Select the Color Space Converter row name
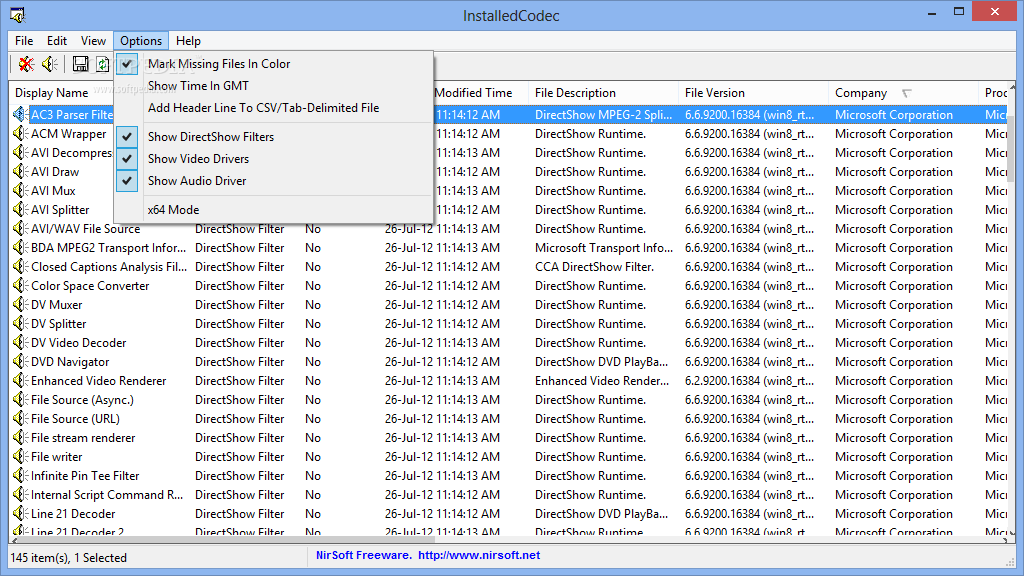The height and width of the screenshot is (576, 1024). 90,285
